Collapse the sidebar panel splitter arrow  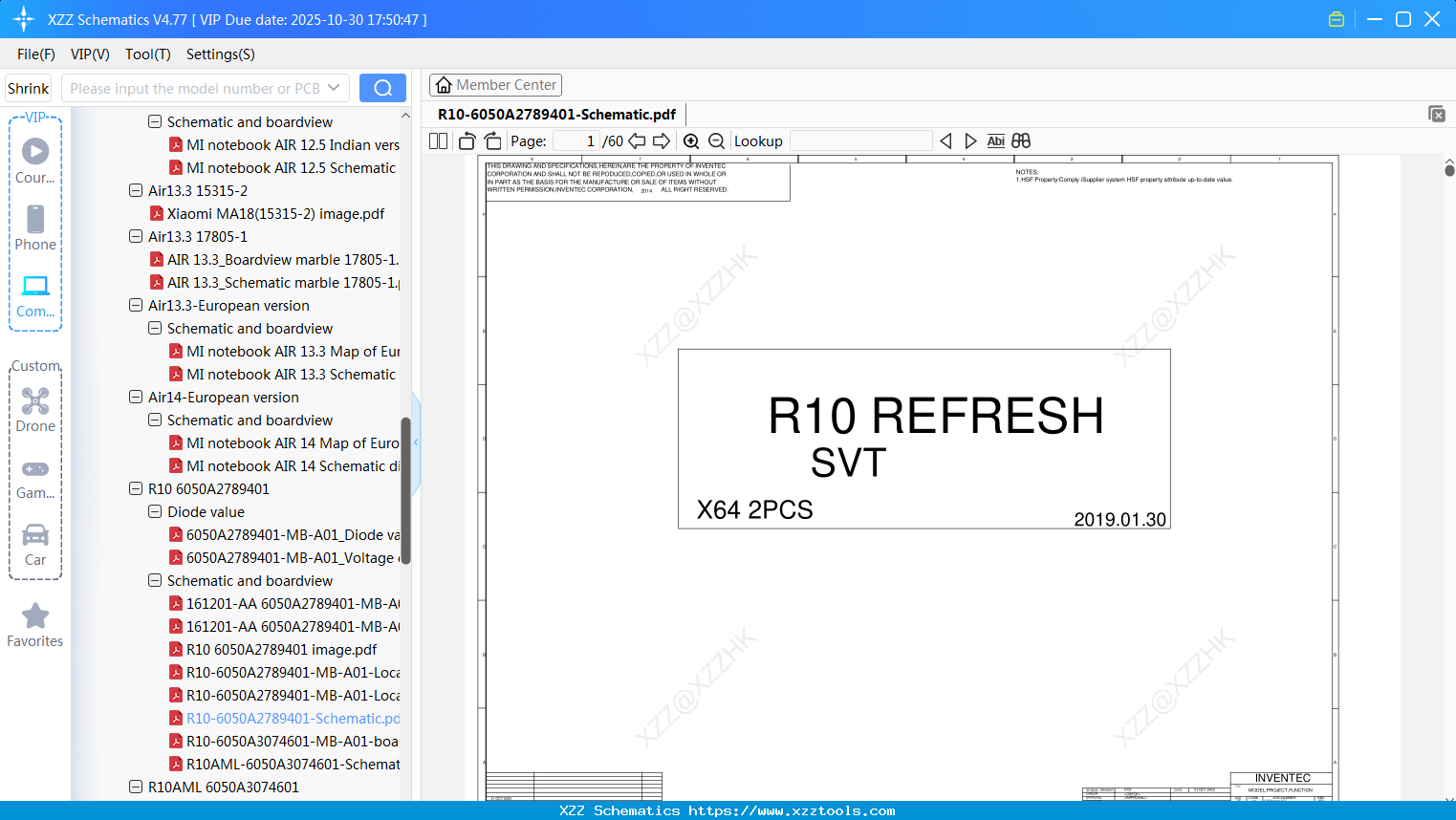[416, 442]
